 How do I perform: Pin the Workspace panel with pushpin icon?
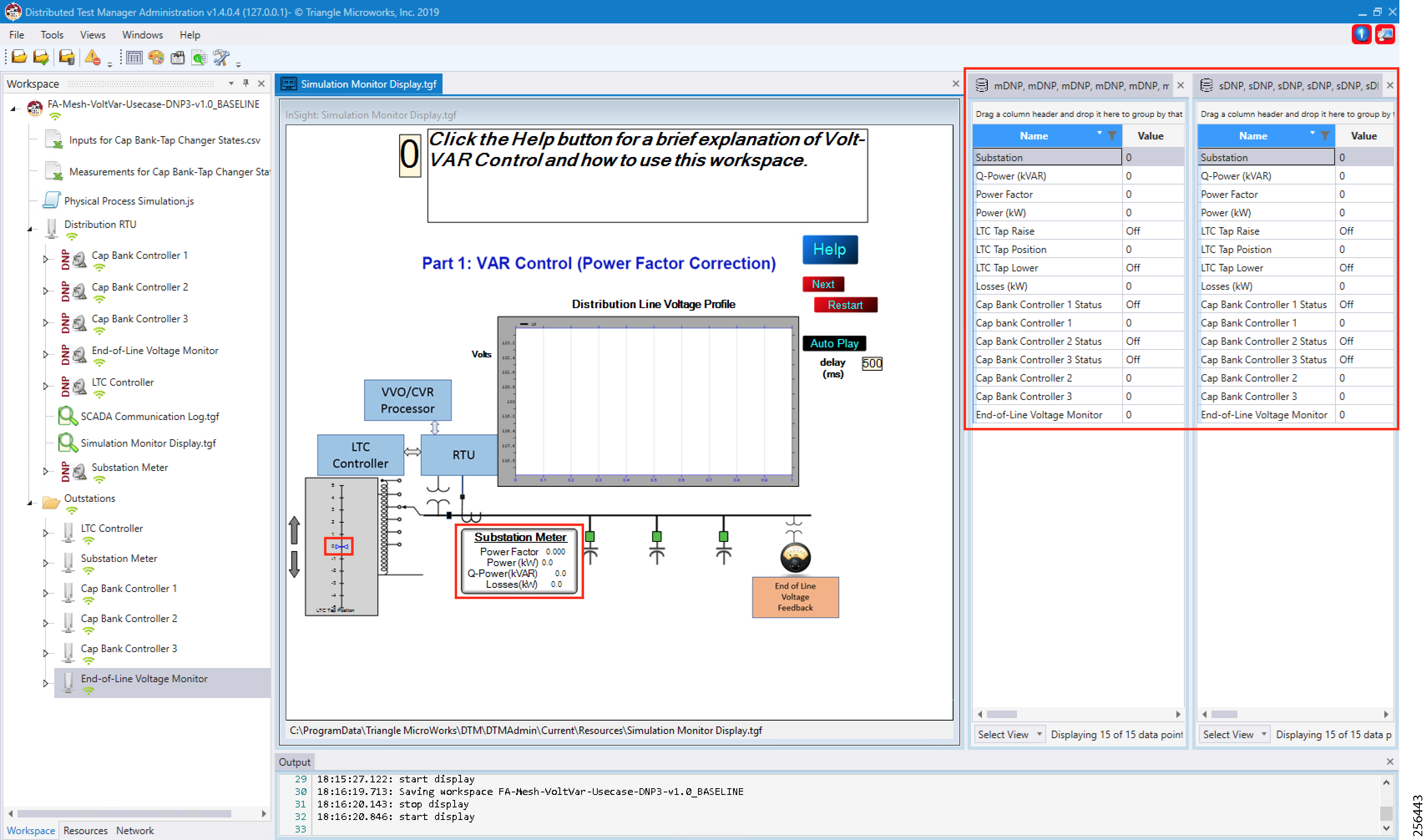245,83
